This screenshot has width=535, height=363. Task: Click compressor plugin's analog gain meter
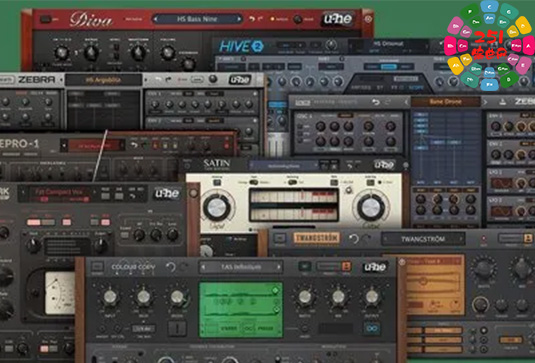[x=61, y=293]
